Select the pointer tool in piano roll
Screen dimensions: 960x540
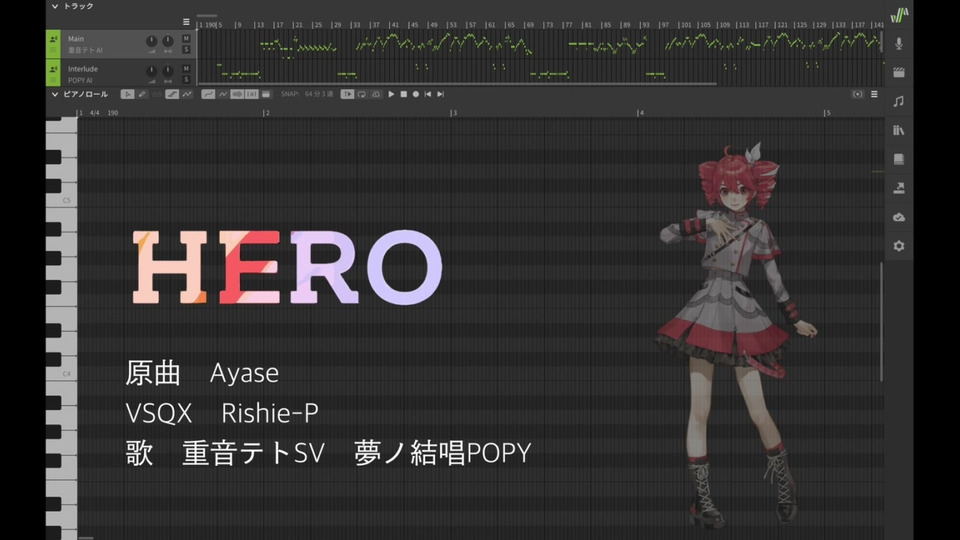127,94
